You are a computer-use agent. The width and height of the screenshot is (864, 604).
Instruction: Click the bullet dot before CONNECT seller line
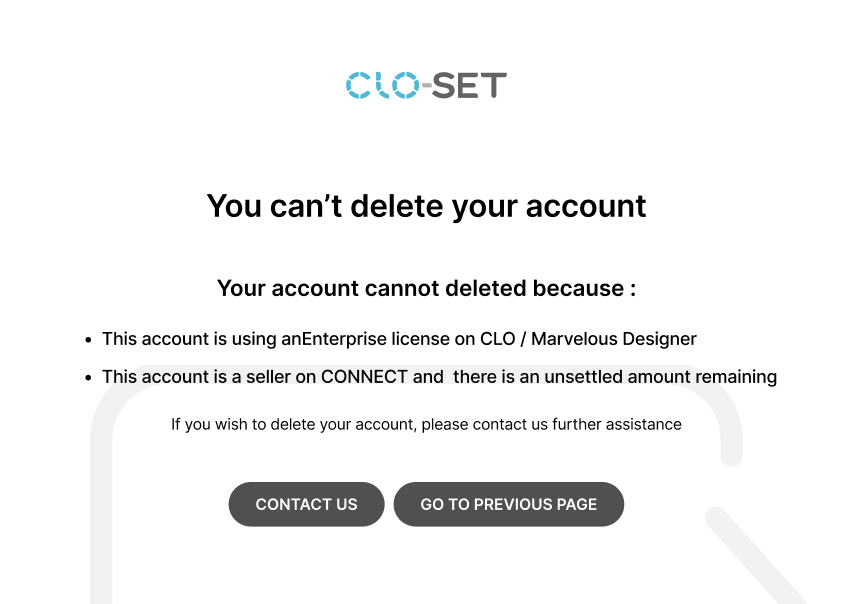click(x=88, y=378)
